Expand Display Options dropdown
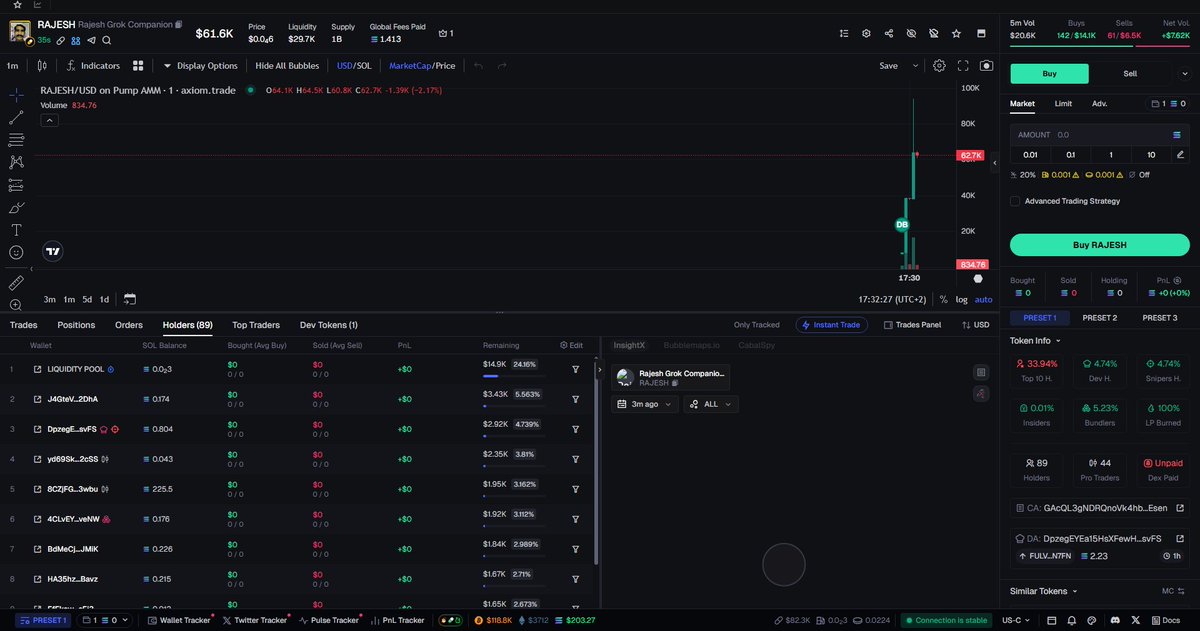Viewport: 1200px width, 631px height. tap(200, 66)
